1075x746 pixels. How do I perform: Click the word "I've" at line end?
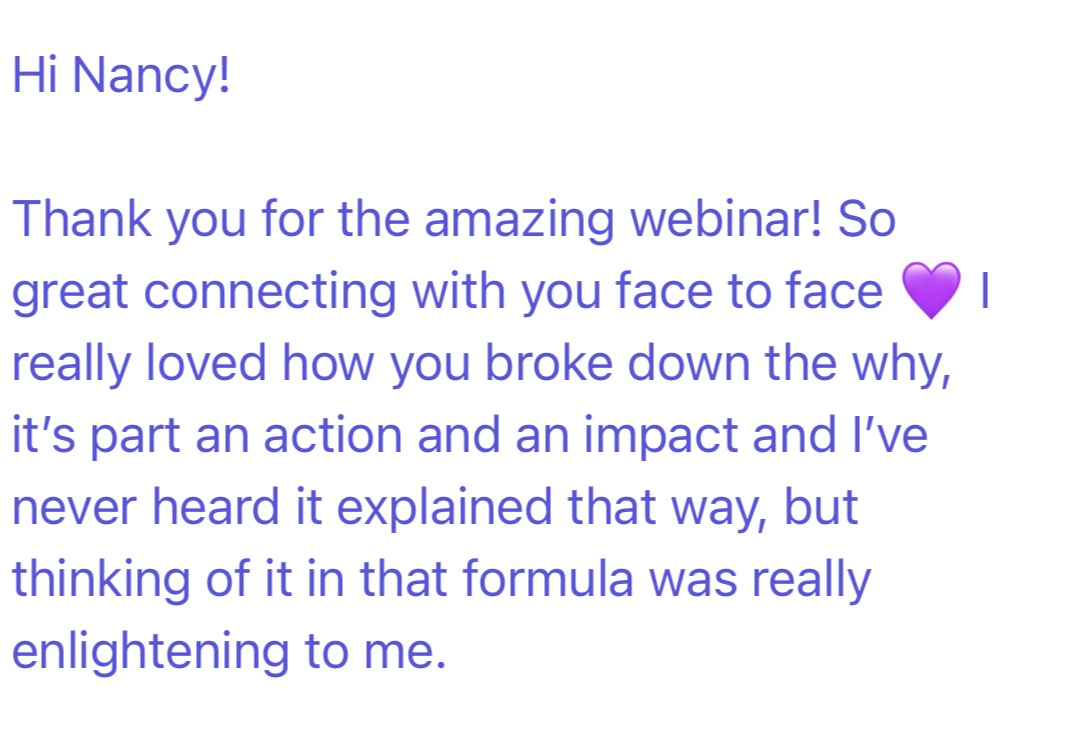[890, 434]
